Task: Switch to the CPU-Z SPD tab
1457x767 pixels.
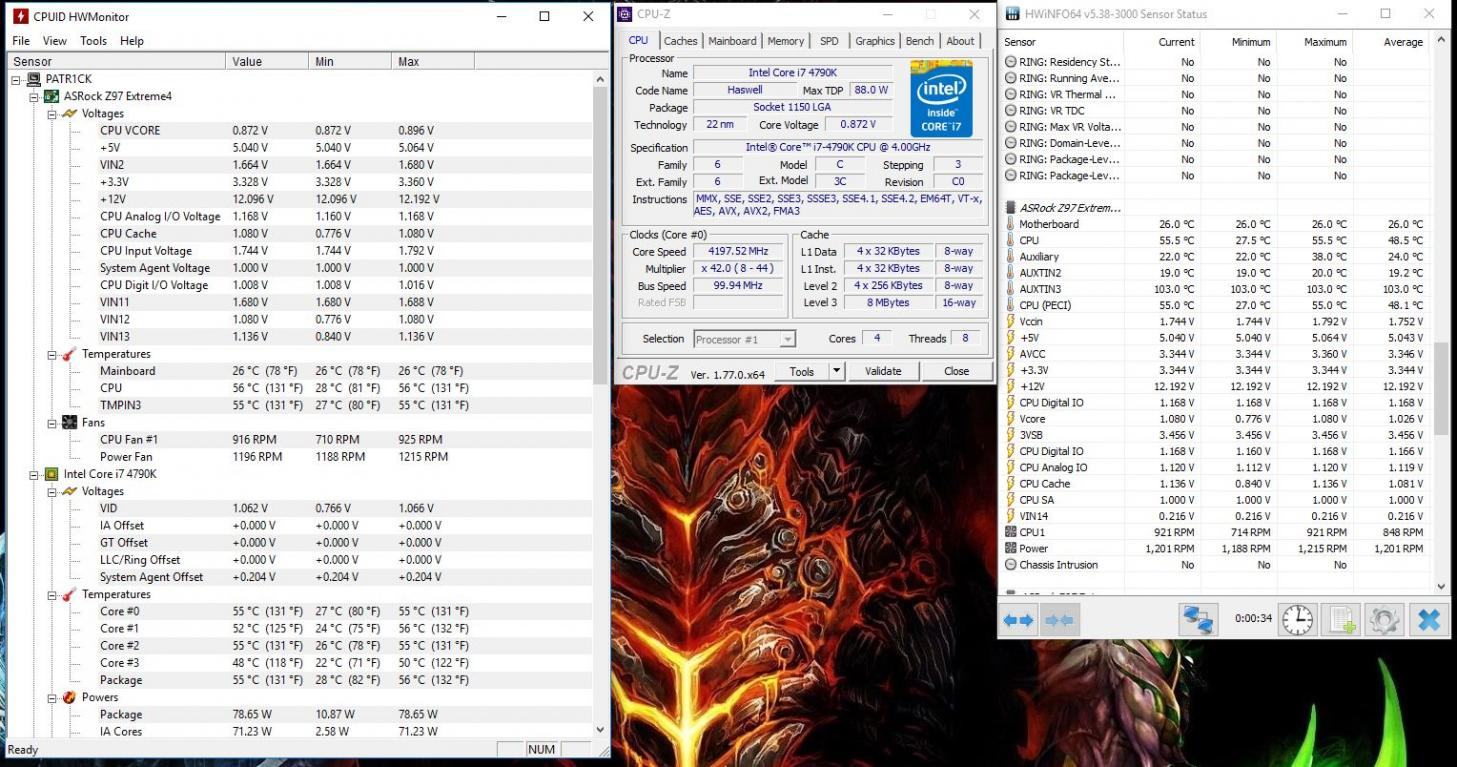Action: (829, 41)
